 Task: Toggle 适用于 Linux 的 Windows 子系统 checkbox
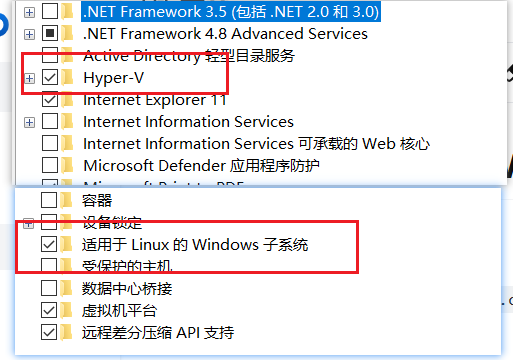[49, 244]
